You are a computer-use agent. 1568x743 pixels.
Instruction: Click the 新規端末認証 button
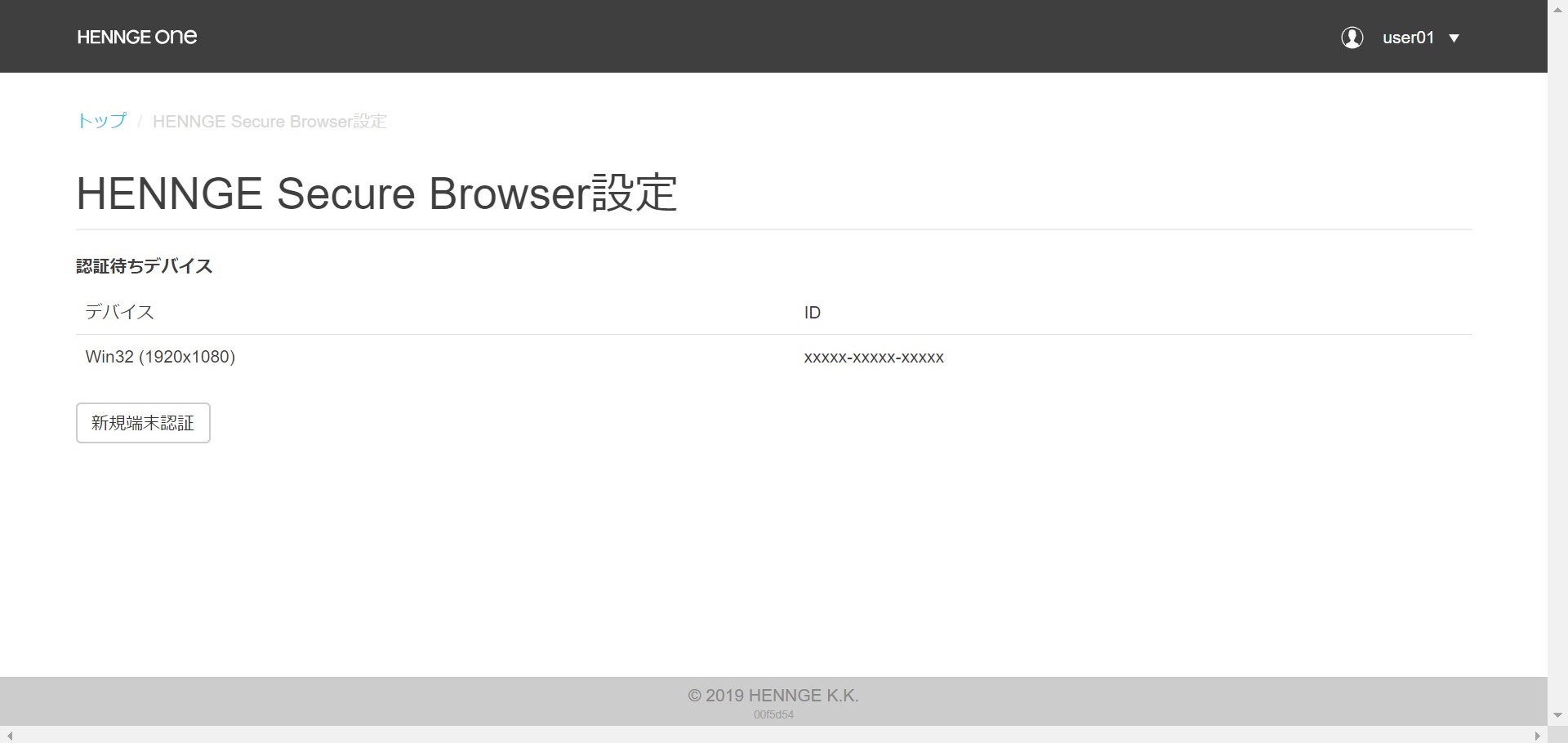143,423
